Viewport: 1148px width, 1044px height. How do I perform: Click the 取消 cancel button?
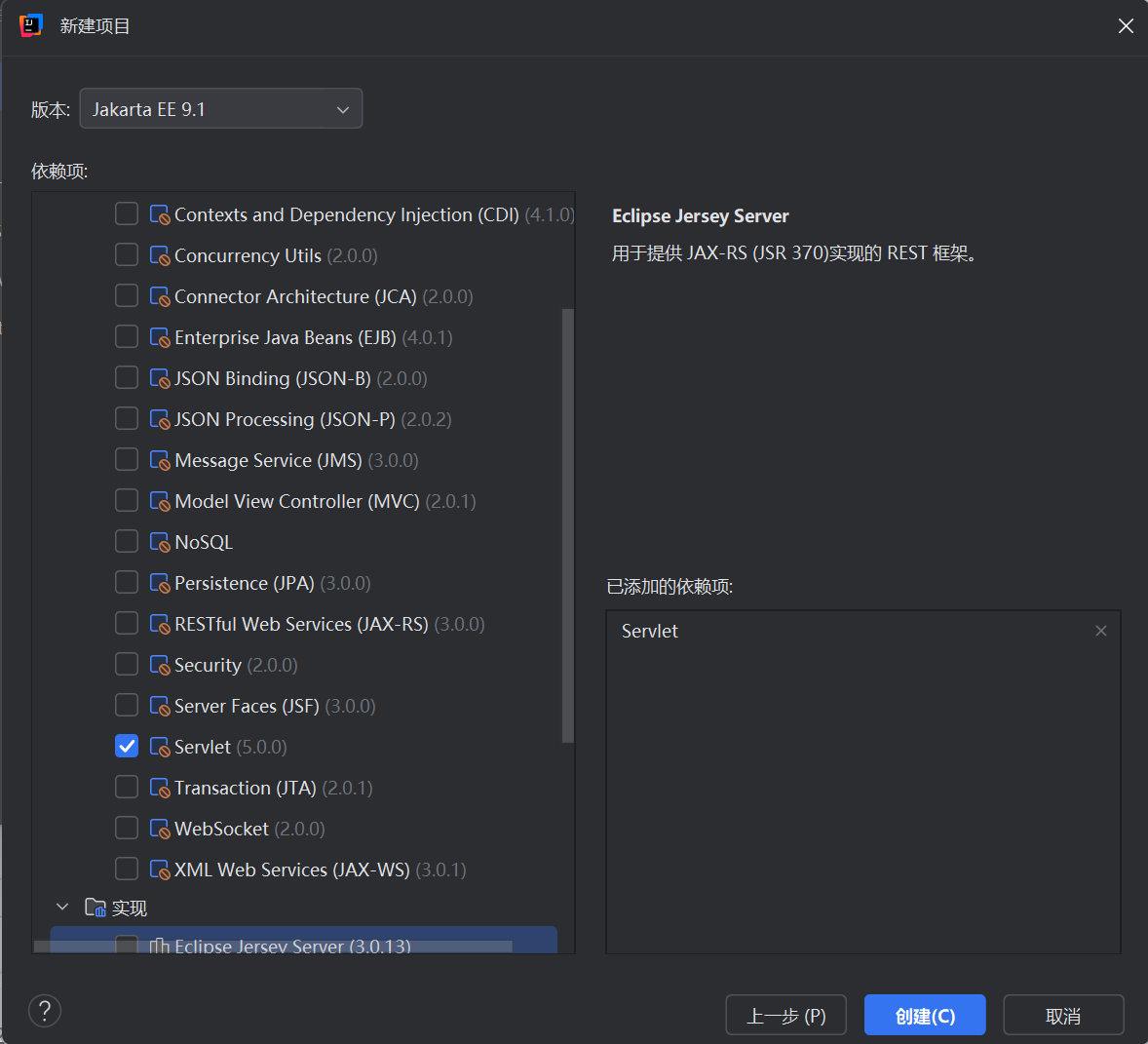pyautogui.click(x=1063, y=1016)
